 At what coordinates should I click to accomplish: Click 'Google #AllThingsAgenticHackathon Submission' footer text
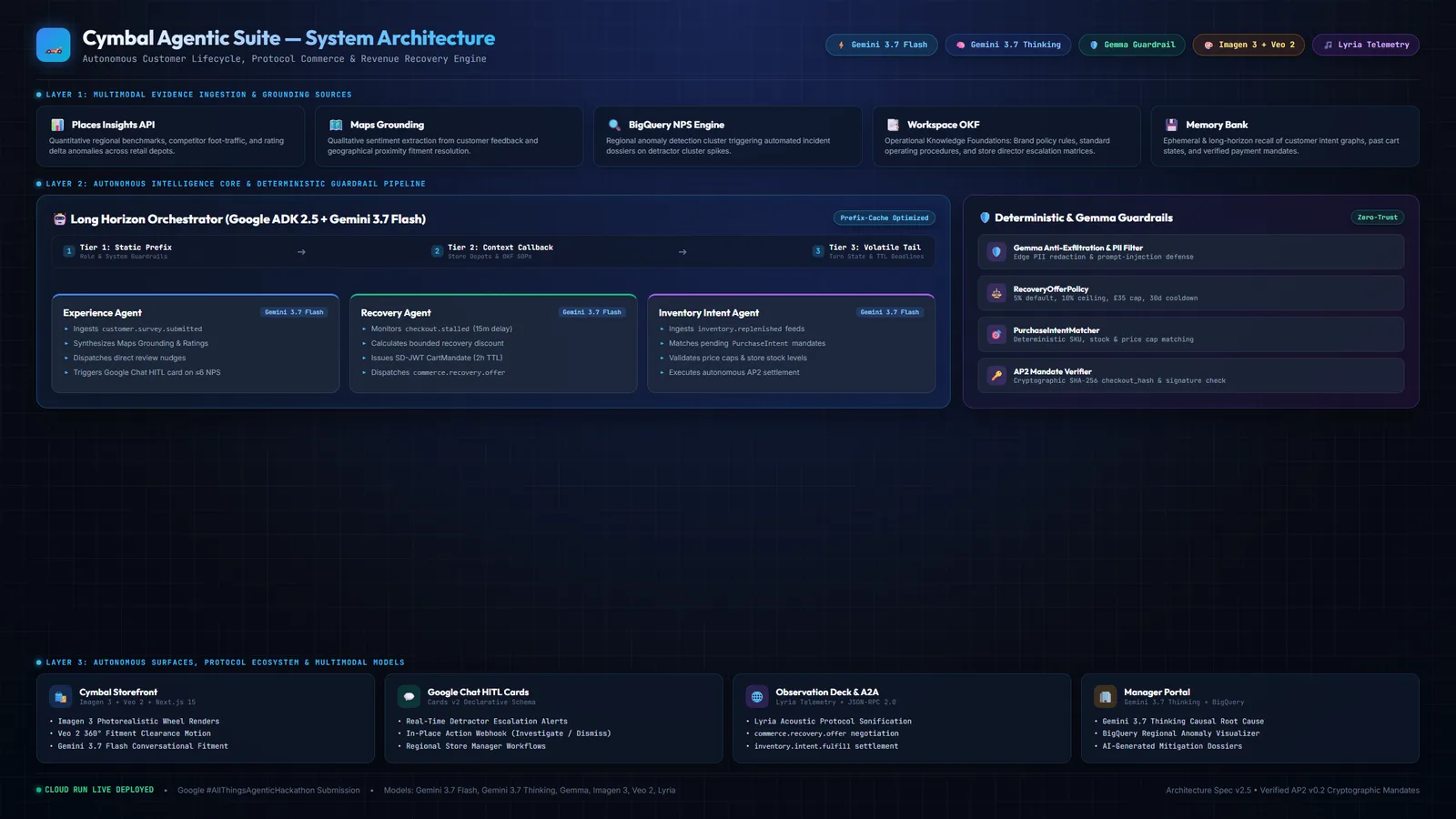click(268, 791)
